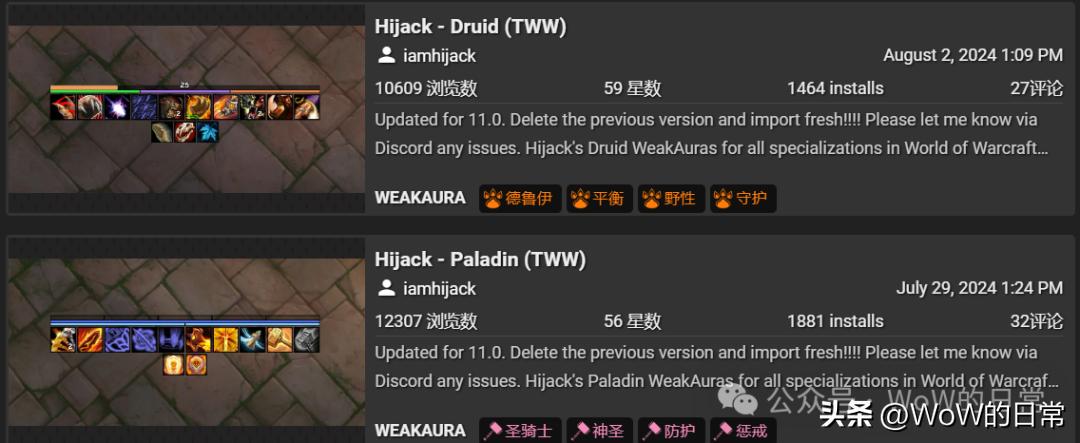Click iamhijack author name under Paladin entry

pyautogui.click(x=439, y=289)
